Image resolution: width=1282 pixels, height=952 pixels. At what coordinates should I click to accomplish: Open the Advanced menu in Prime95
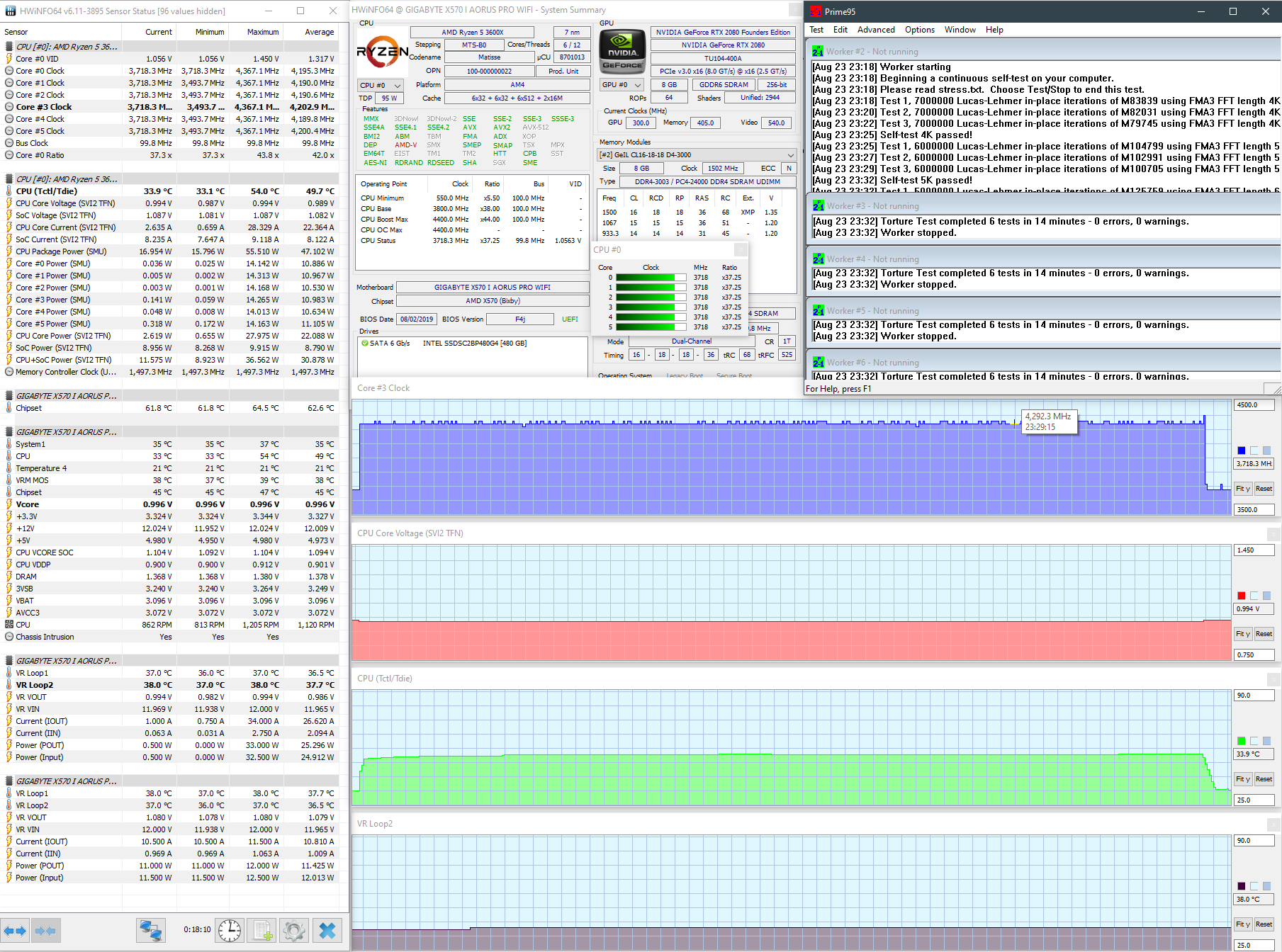coord(876,30)
